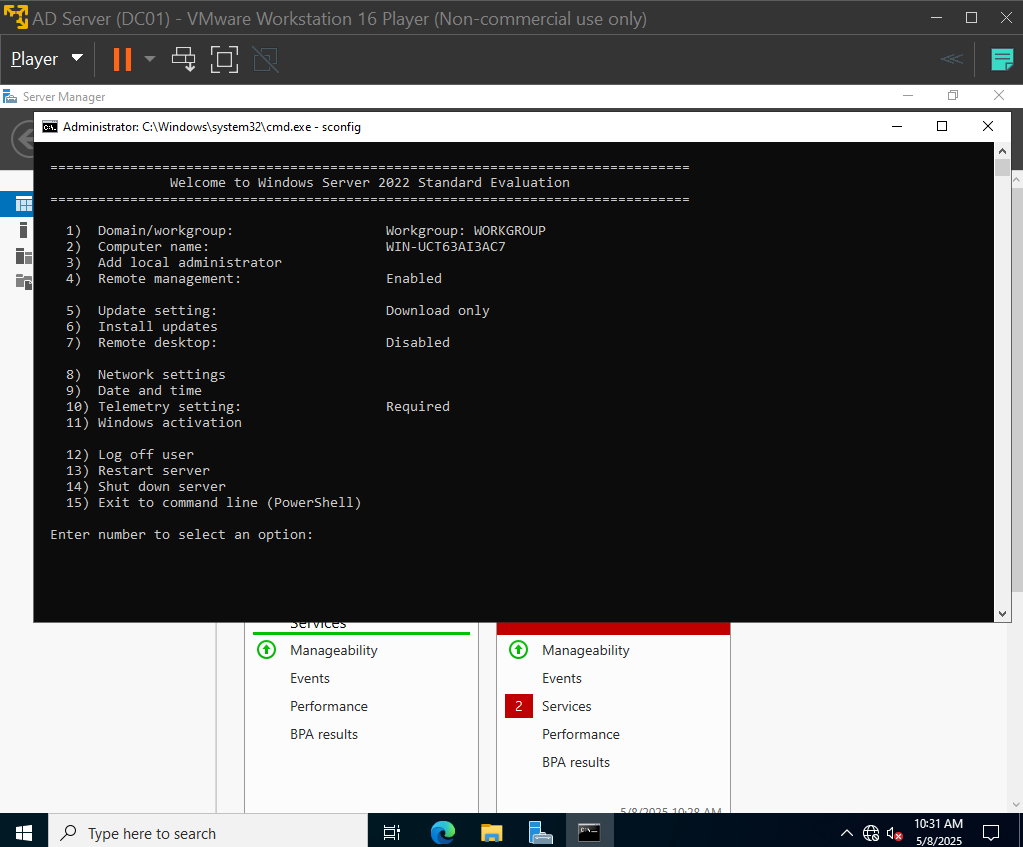Click the scroll up arrow in cmd window

click(1002, 151)
